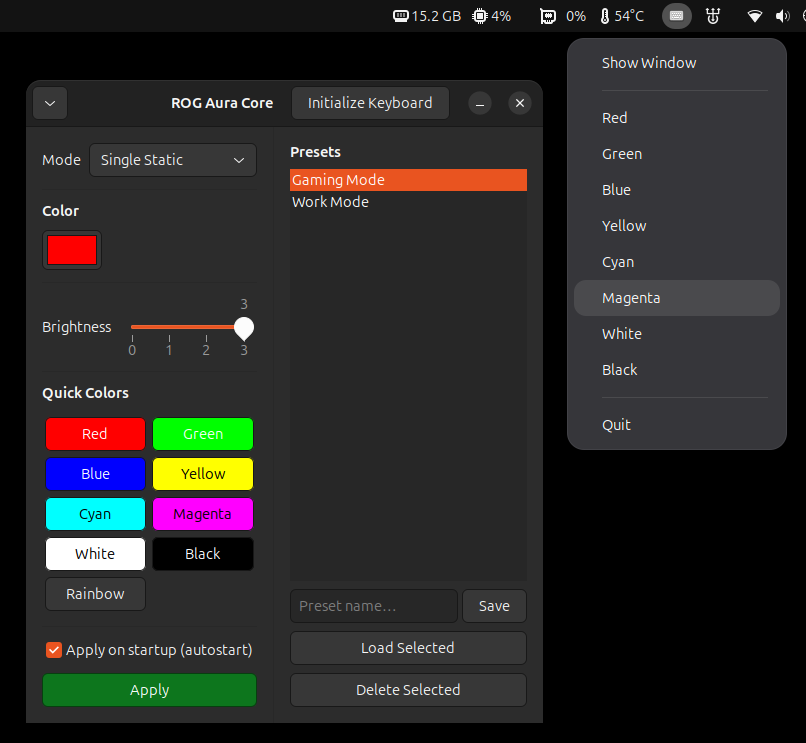Click the trident-shaped tray icon
Screen dimensions: 806x743
tap(712, 16)
